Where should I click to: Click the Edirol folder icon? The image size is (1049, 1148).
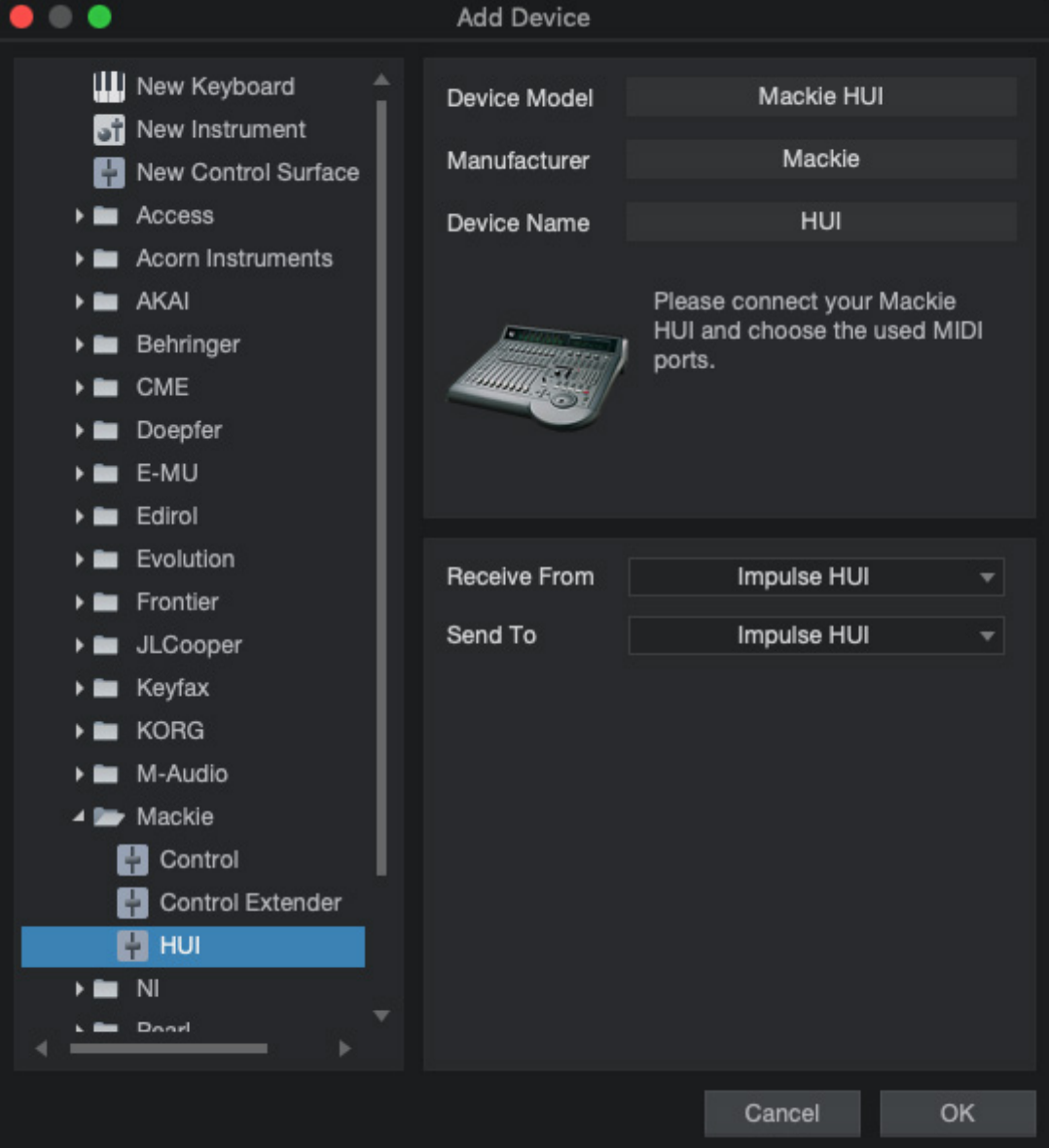click(x=106, y=517)
